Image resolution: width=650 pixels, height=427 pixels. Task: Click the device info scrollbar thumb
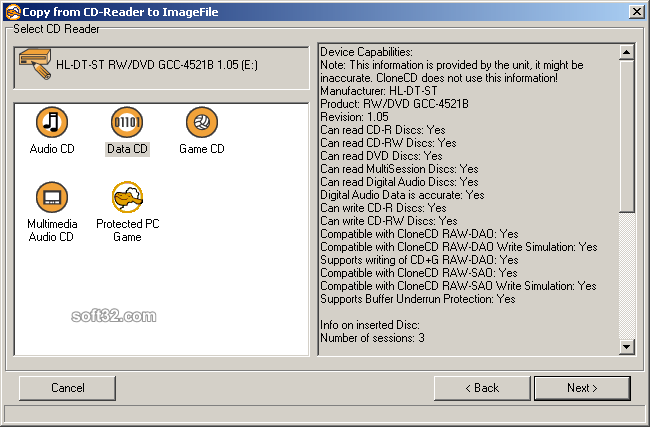coord(626,136)
